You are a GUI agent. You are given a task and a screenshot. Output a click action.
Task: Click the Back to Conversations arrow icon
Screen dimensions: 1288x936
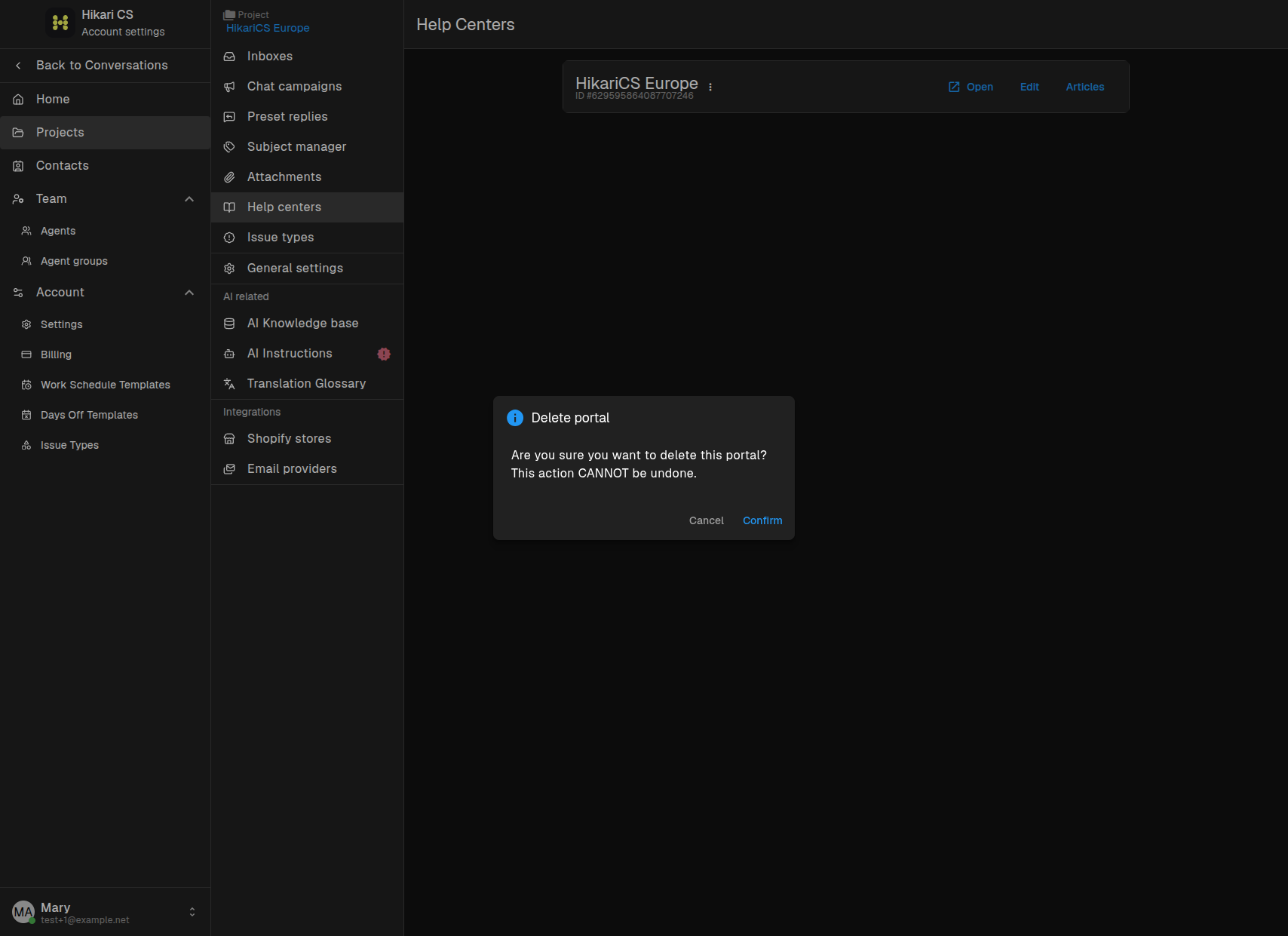(18, 66)
